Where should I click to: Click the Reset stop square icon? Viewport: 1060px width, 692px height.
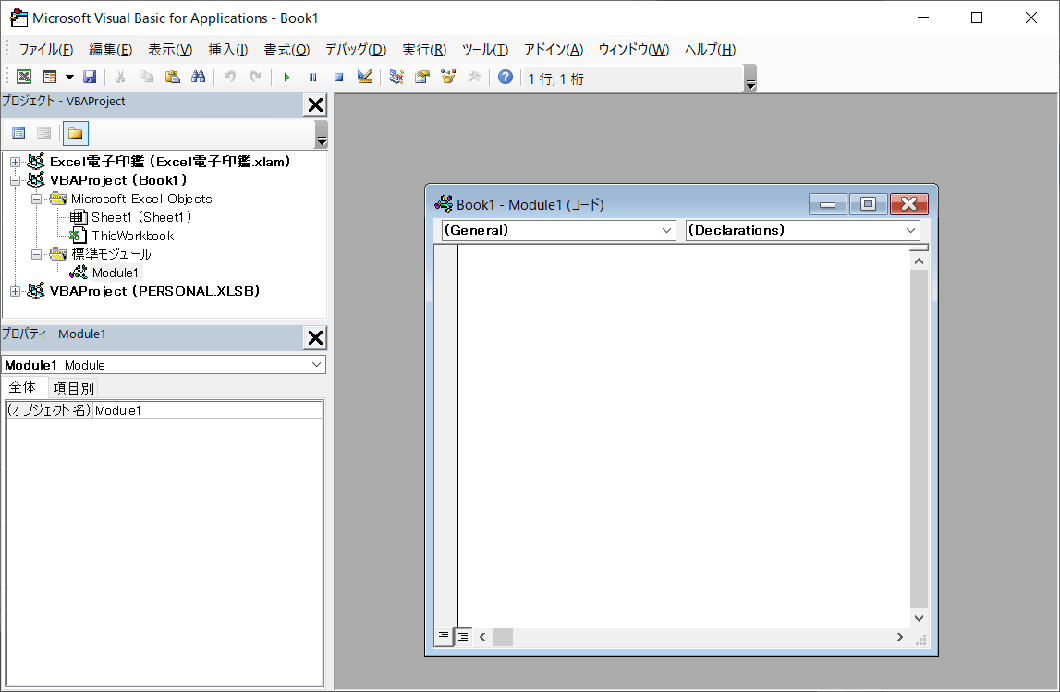coord(338,77)
